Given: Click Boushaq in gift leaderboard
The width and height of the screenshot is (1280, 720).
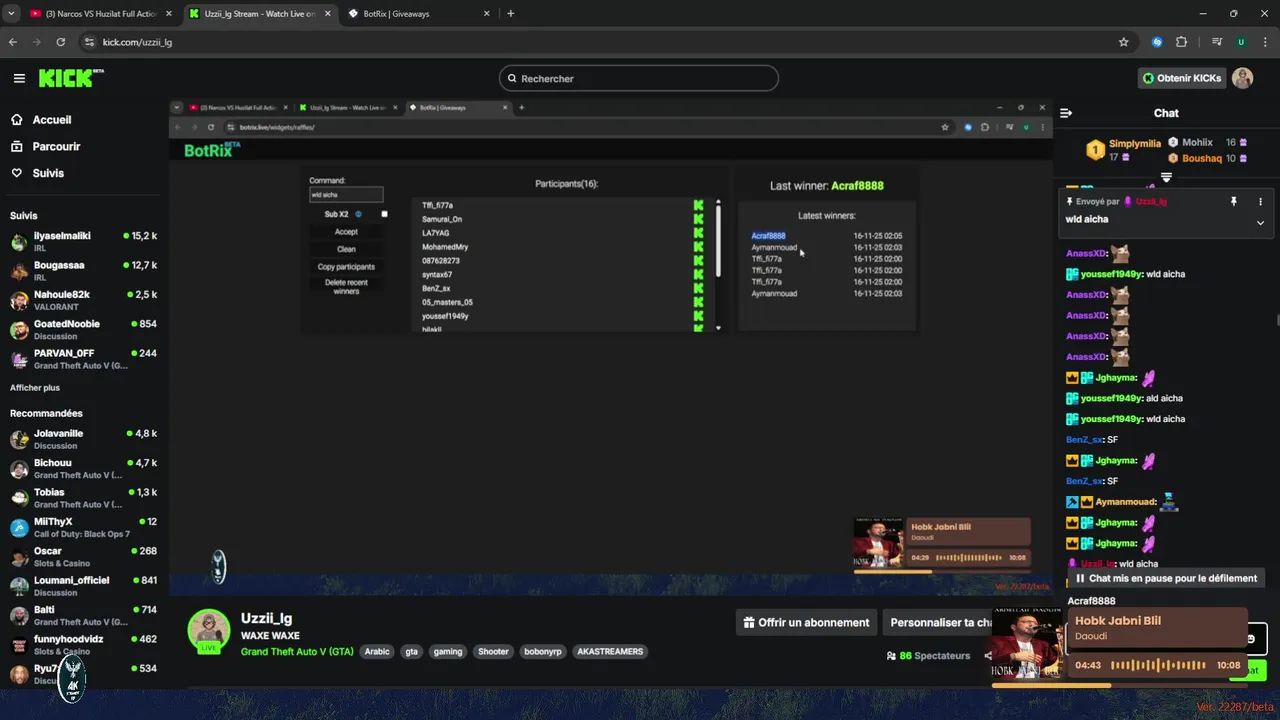Looking at the screenshot, I should [x=1202, y=159].
